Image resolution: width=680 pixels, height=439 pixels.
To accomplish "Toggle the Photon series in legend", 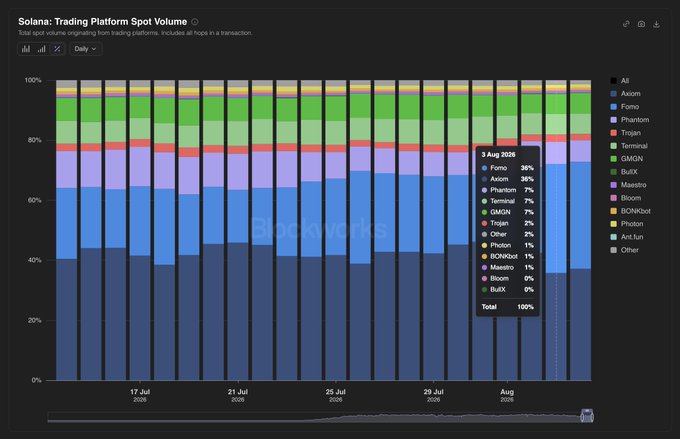I will [x=627, y=224].
